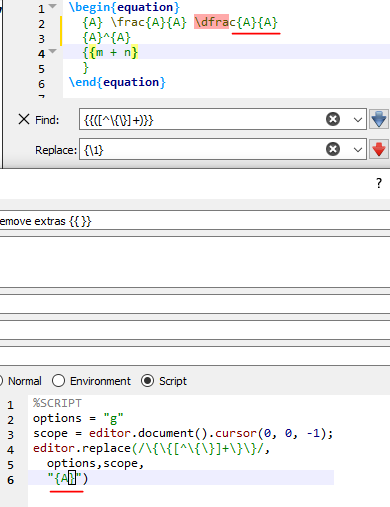Collapse the fold arrow on line 4
The height and width of the screenshot is (507, 390).
click(52, 51)
